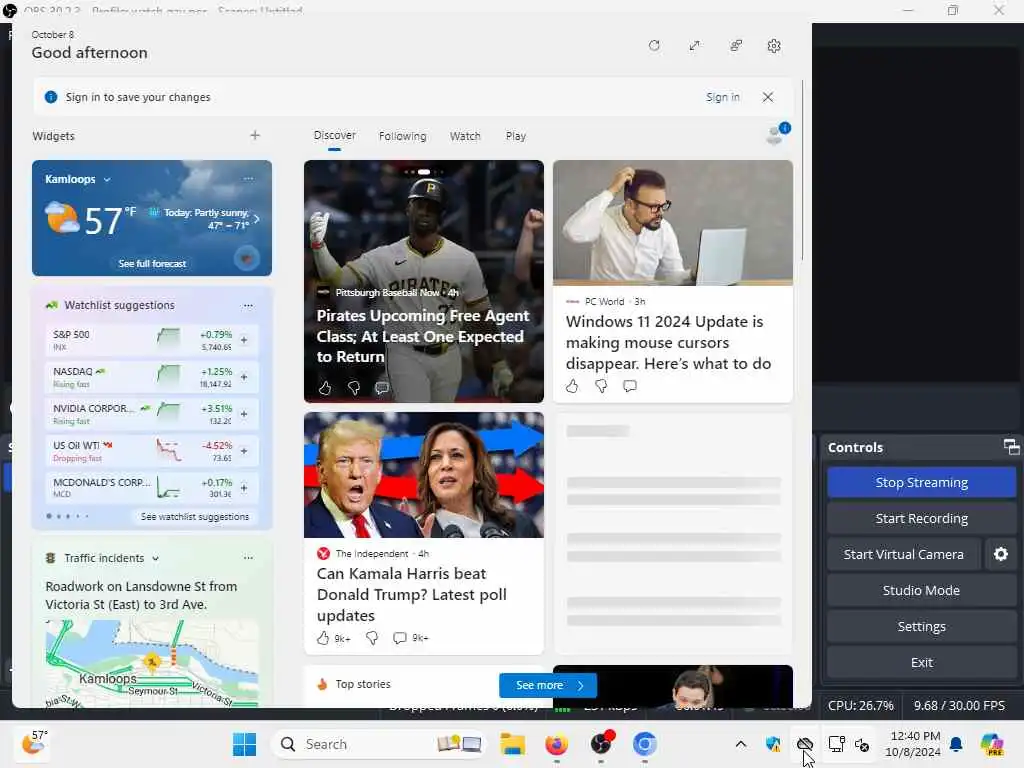Add NASDAQ to watchlist

pos(244,377)
